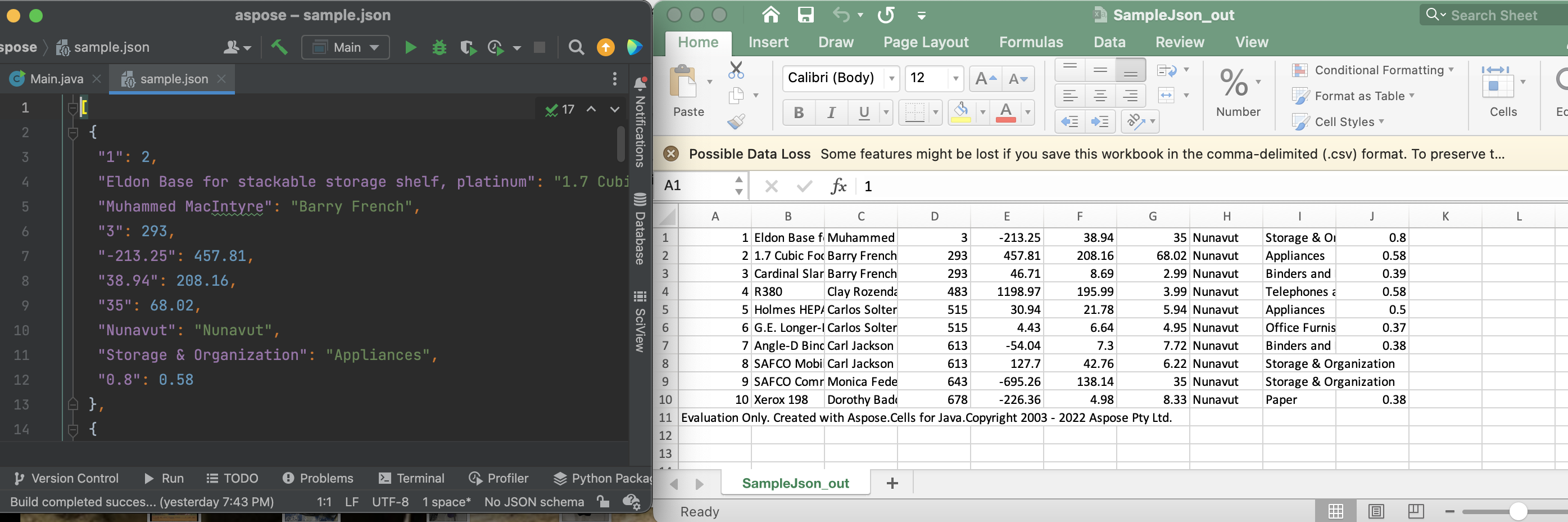Open search with the magnifier icon in IntelliJ toolbar
Screen dimensions: 1568x522
click(x=577, y=47)
